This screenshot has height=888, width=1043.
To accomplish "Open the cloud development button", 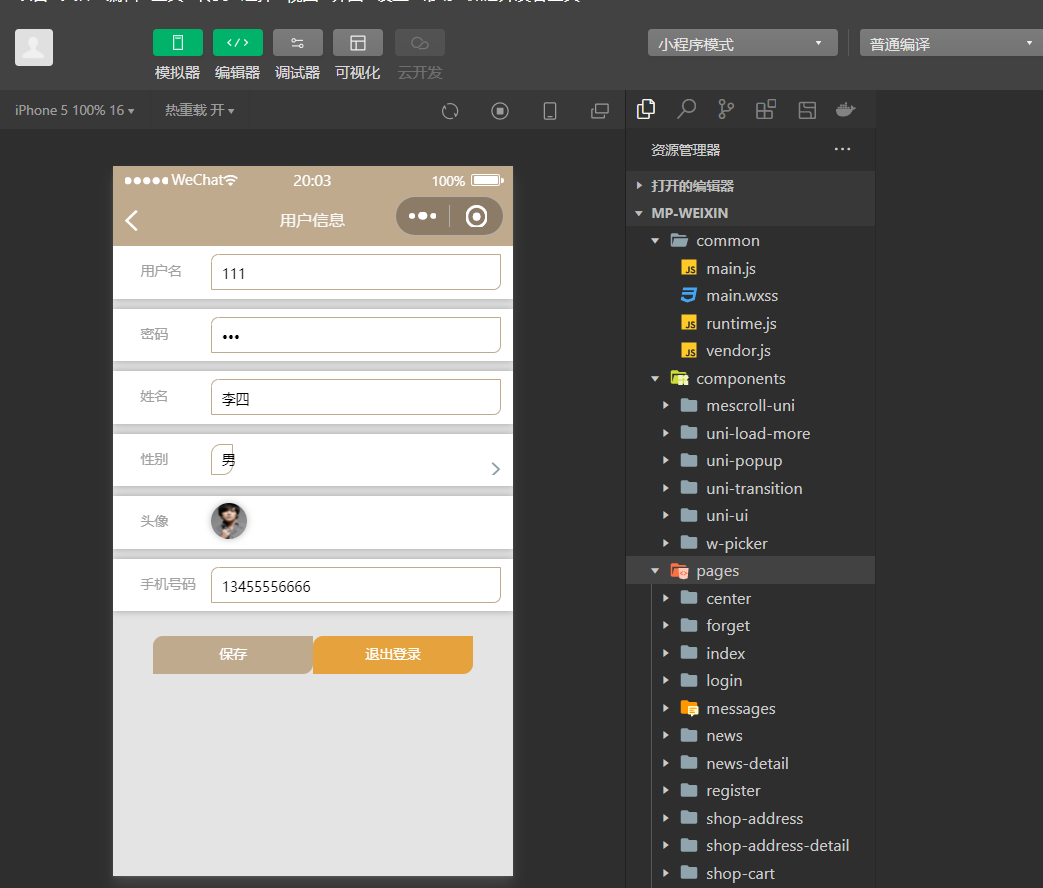I will pos(420,43).
